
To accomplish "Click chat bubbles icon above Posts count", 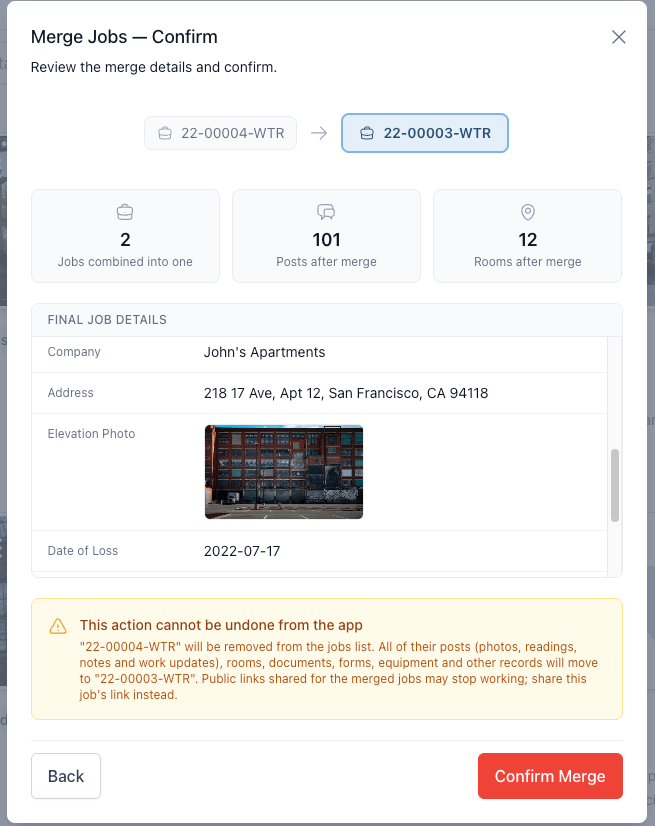I will 326,212.
